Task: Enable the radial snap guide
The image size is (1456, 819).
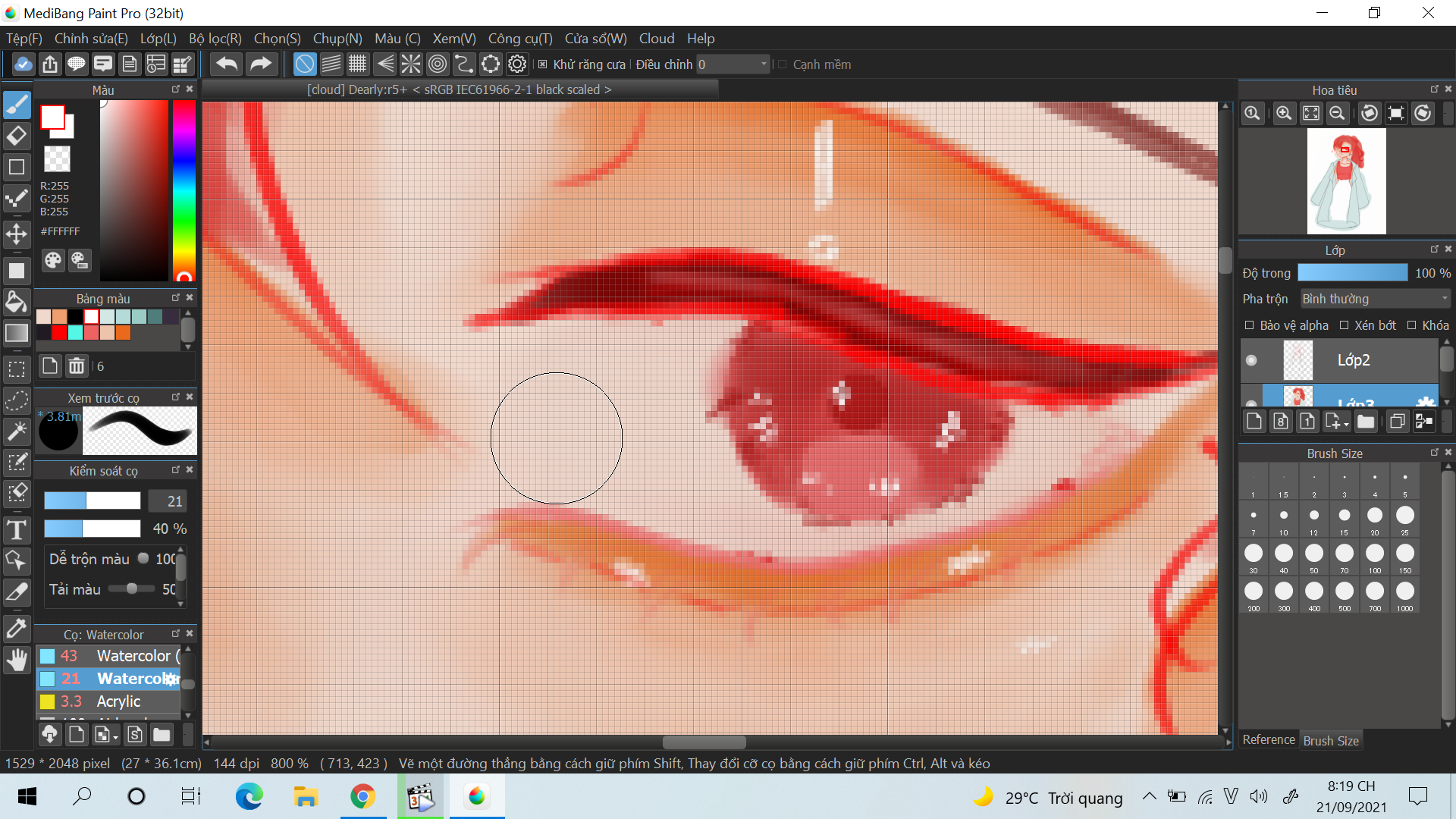Action: (411, 64)
